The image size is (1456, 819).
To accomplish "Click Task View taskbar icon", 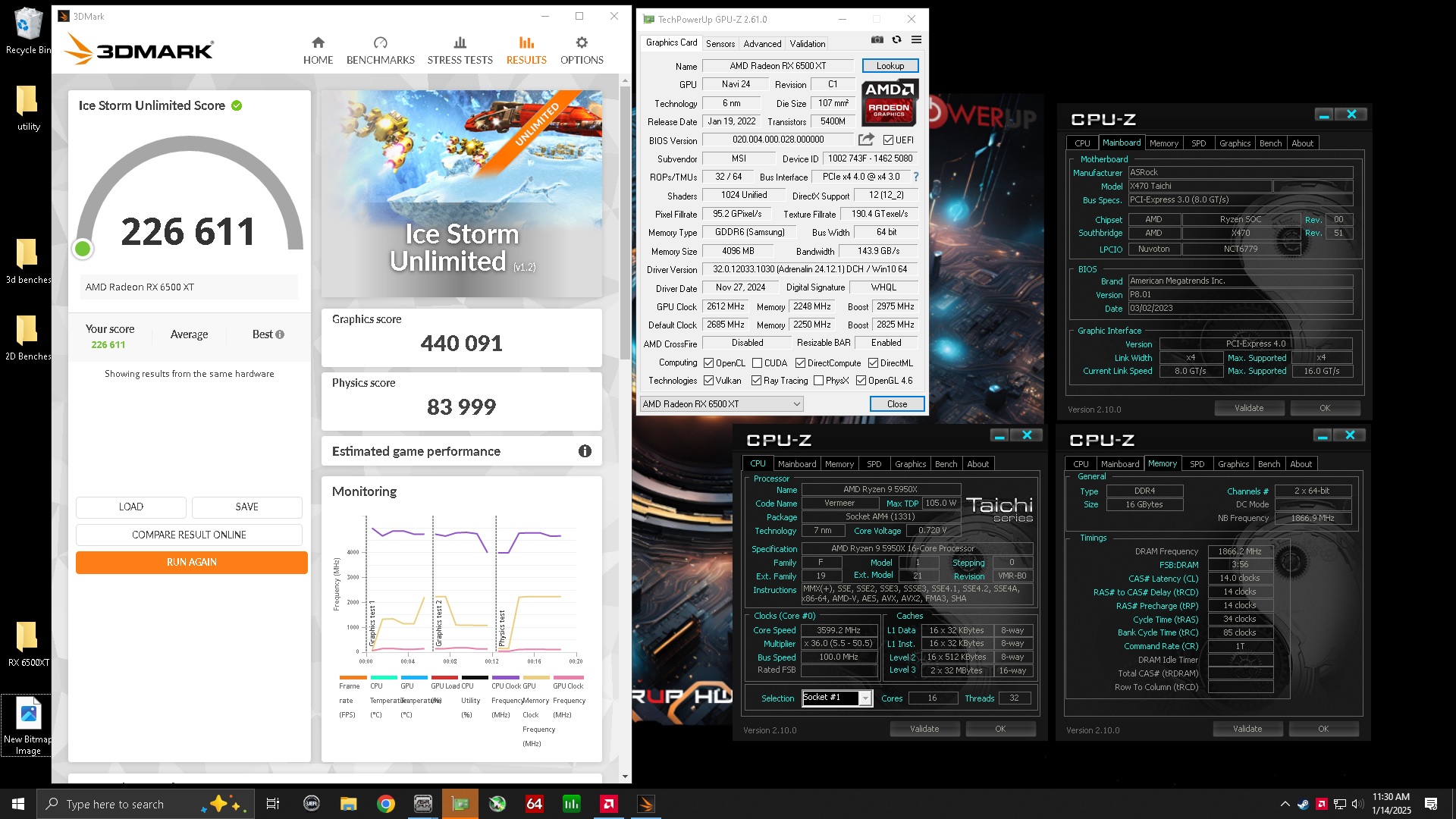I will (x=273, y=804).
